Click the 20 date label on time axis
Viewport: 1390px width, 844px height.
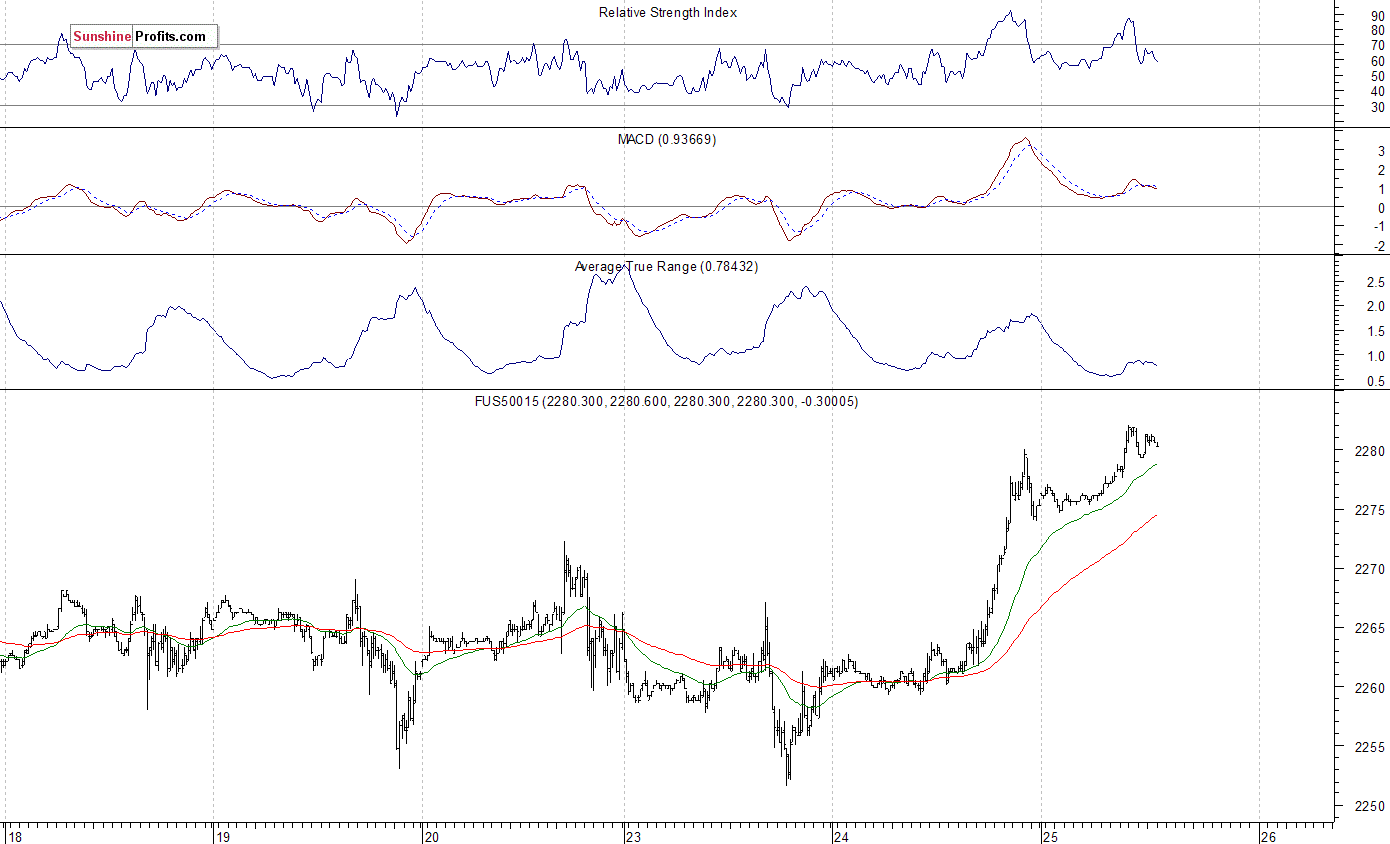(432, 836)
